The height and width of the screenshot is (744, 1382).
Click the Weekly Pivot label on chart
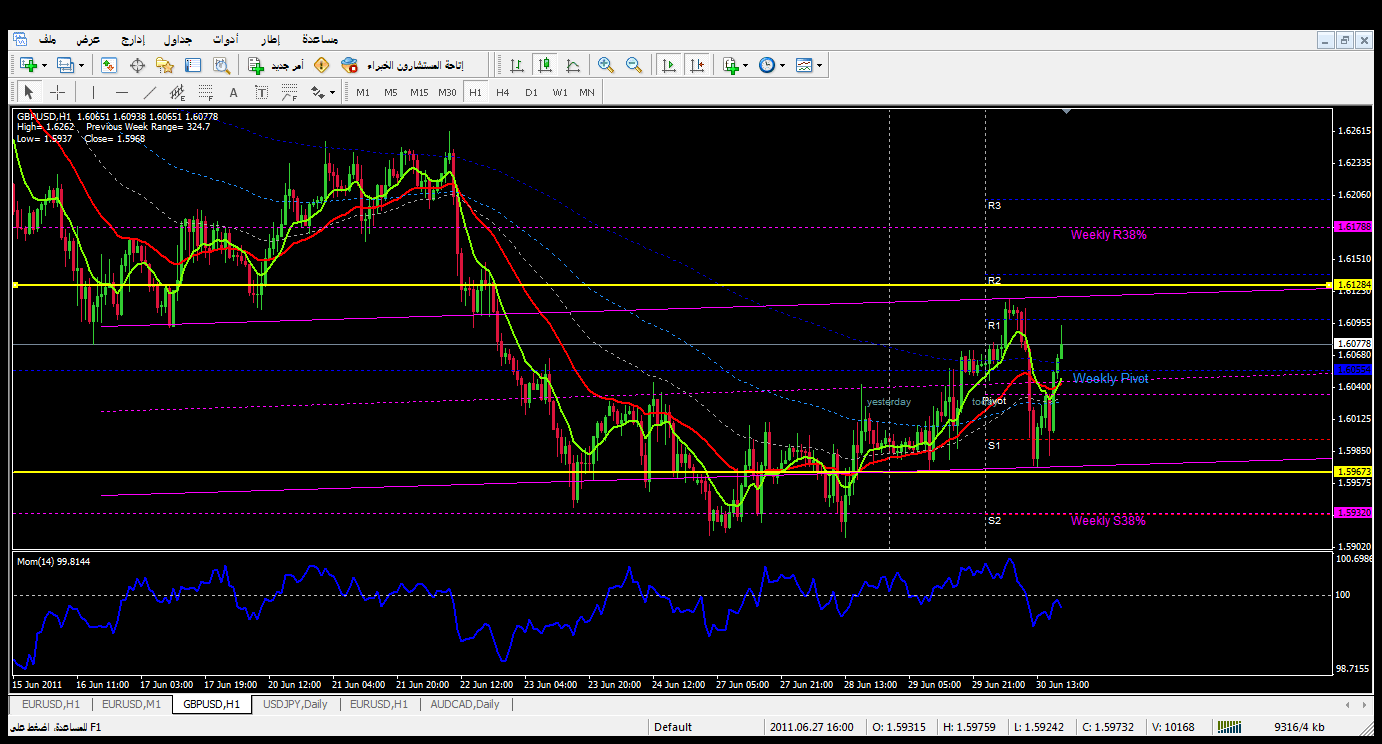pyautogui.click(x=1110, y=379)
